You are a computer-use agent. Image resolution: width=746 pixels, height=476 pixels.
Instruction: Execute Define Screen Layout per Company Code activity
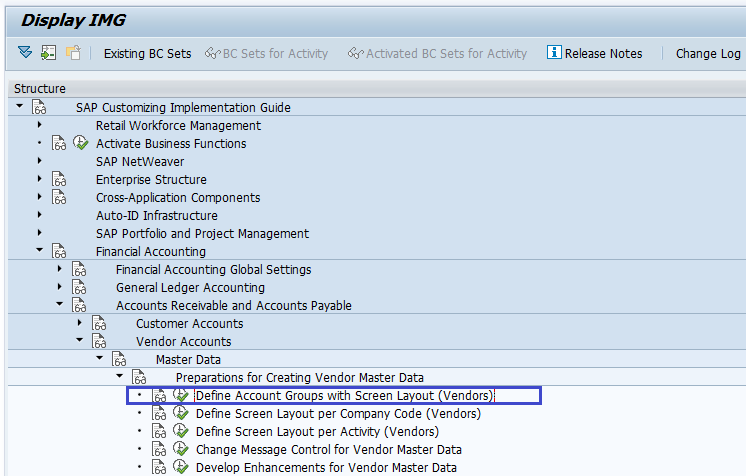180,413
